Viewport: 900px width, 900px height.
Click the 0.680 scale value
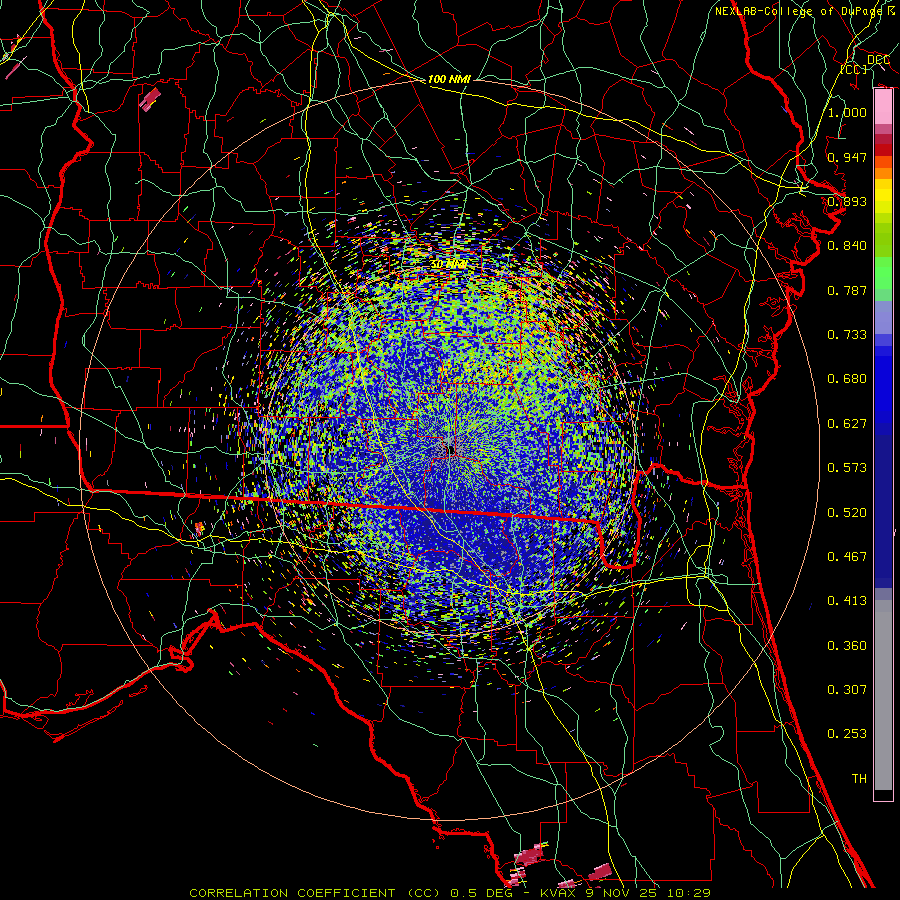tap(847, 379)
